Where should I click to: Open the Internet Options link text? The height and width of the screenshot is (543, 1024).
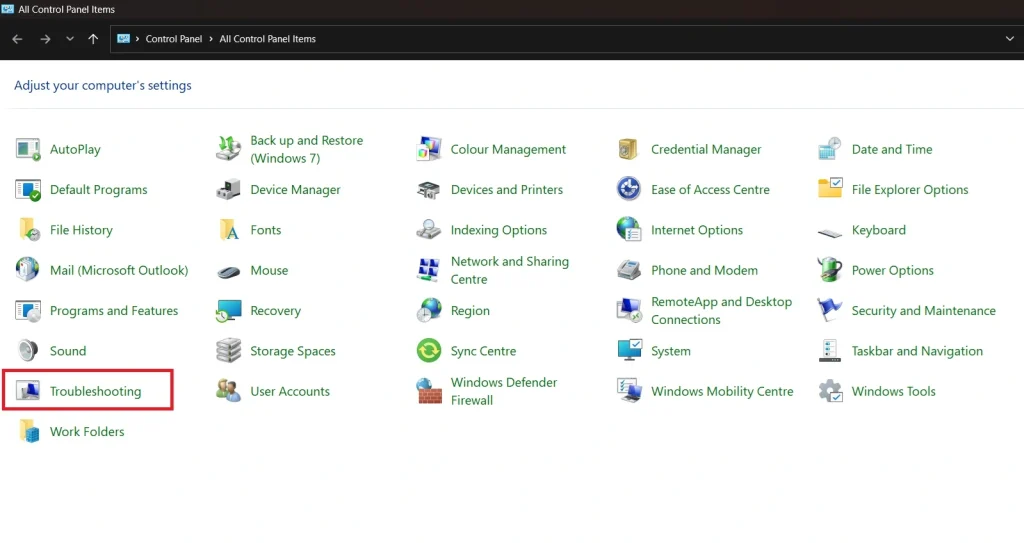[x=697, y=230]
